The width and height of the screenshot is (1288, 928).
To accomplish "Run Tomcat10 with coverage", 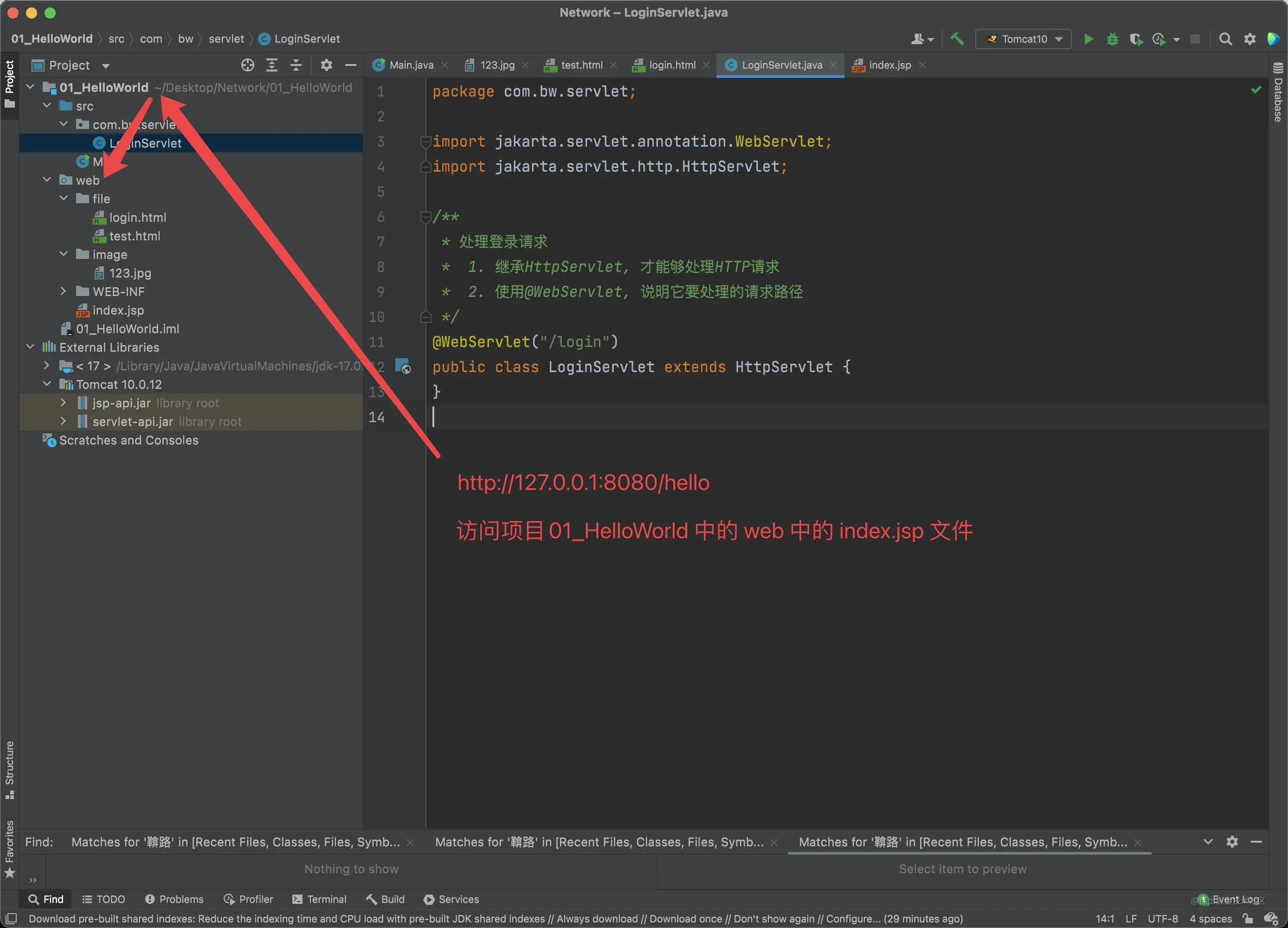I will [1136, 39].
